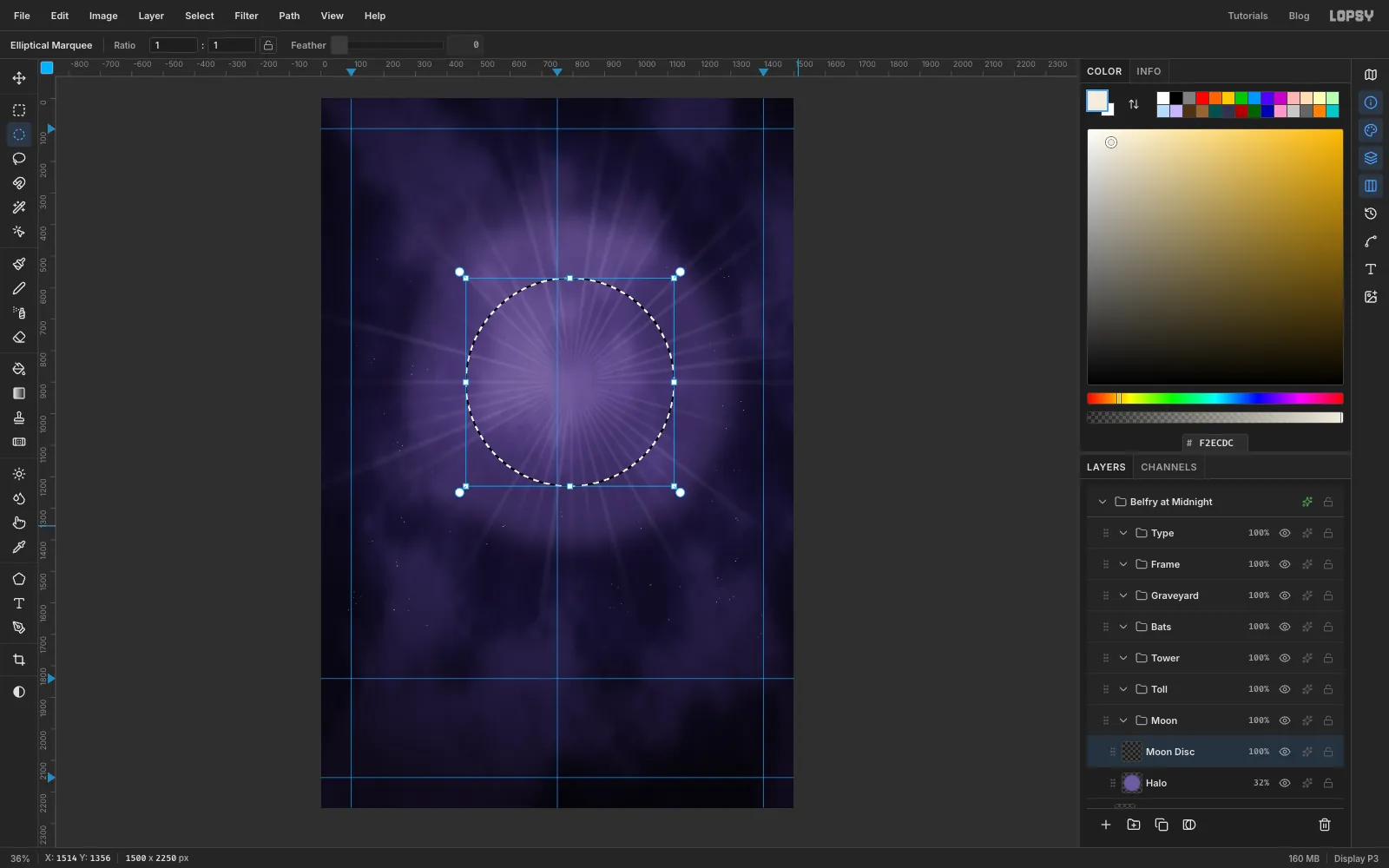
Task: Toggle the ratio lock in options bar
Action: point(268,45)
